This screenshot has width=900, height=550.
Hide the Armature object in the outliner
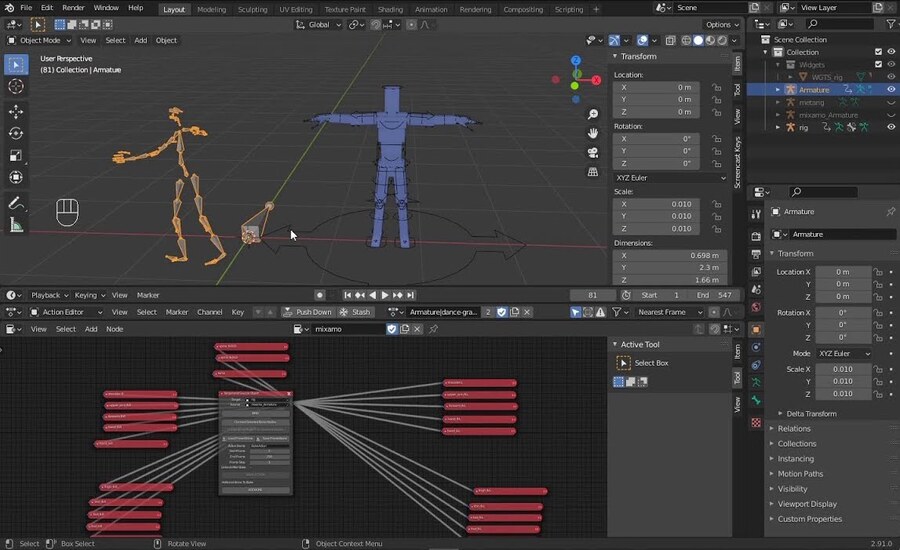click(x=890, y=90)
